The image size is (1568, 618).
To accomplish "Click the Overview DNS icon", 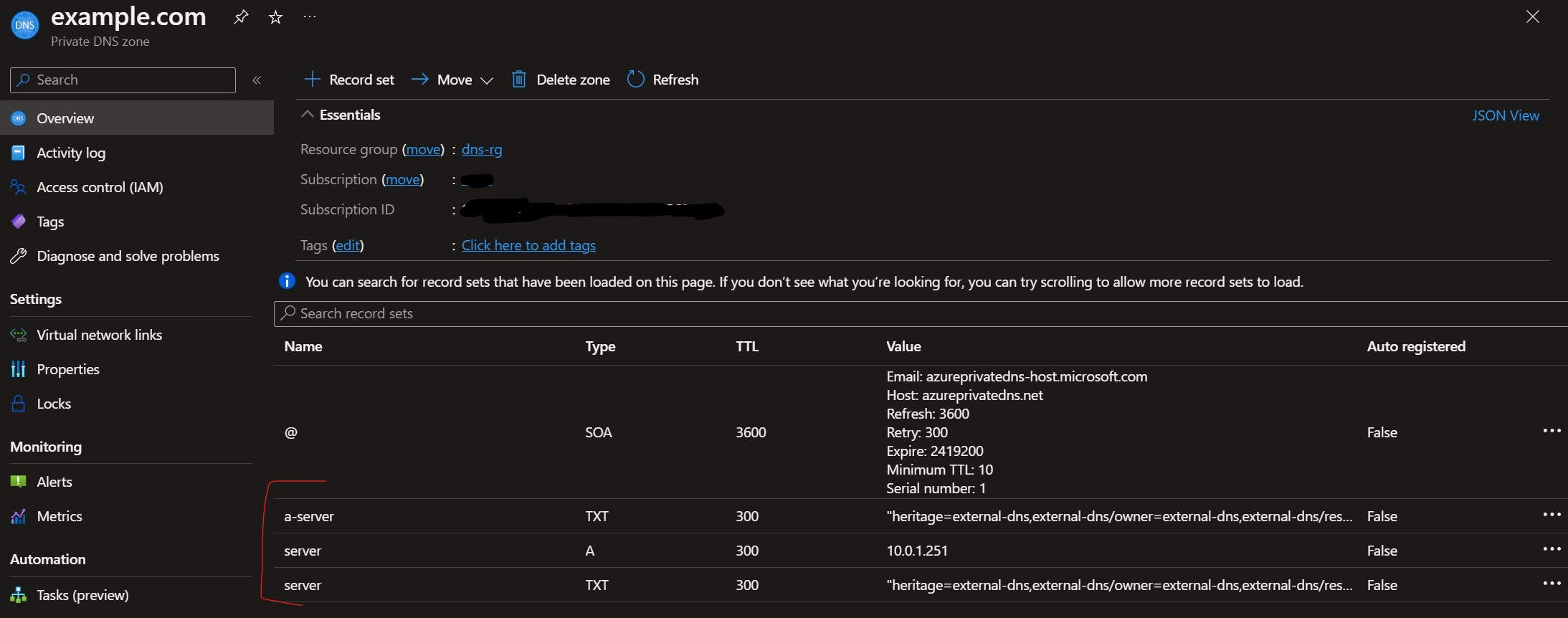I will coord(19,118).
